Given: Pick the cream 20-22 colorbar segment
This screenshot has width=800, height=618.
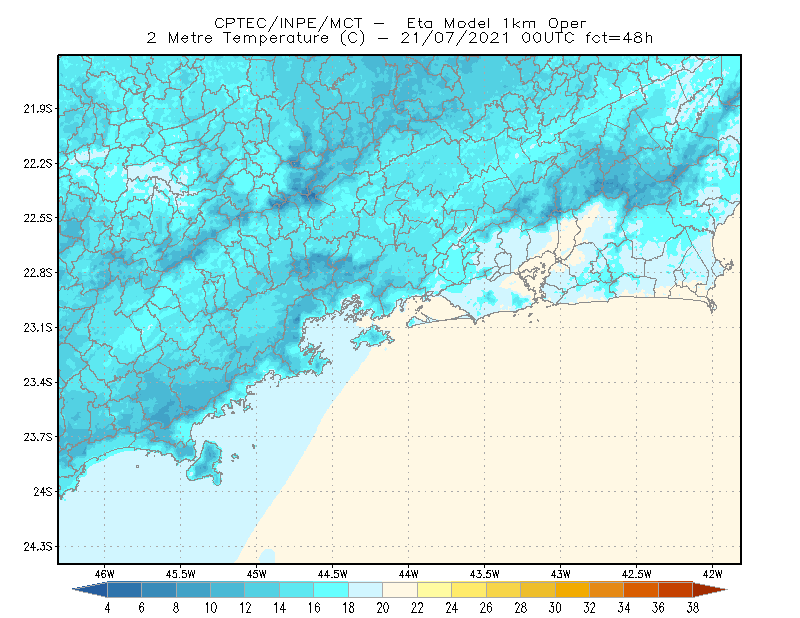Looking at the screenshot, I should tap(400, 590).
